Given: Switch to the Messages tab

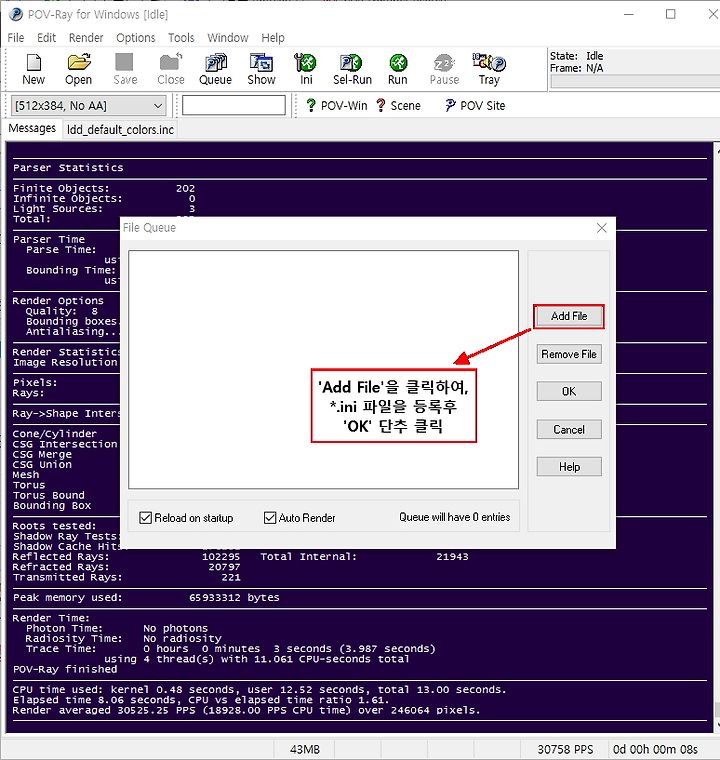Looking at the screenshot, I should tap(32, 128).
